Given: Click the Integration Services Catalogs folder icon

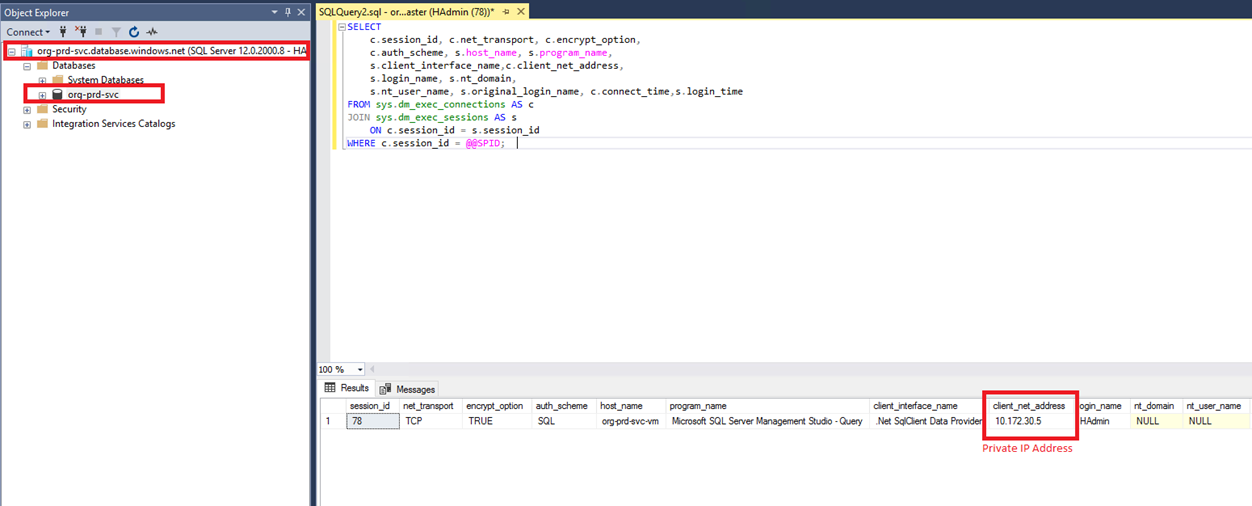Looking at the screenshot, I should tap(42, 125).
